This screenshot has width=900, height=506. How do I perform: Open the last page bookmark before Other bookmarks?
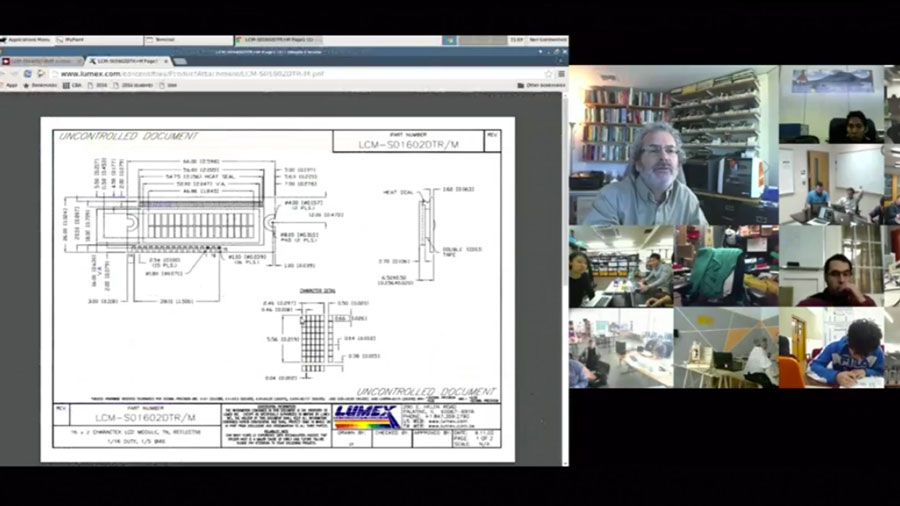pos(168,85)
